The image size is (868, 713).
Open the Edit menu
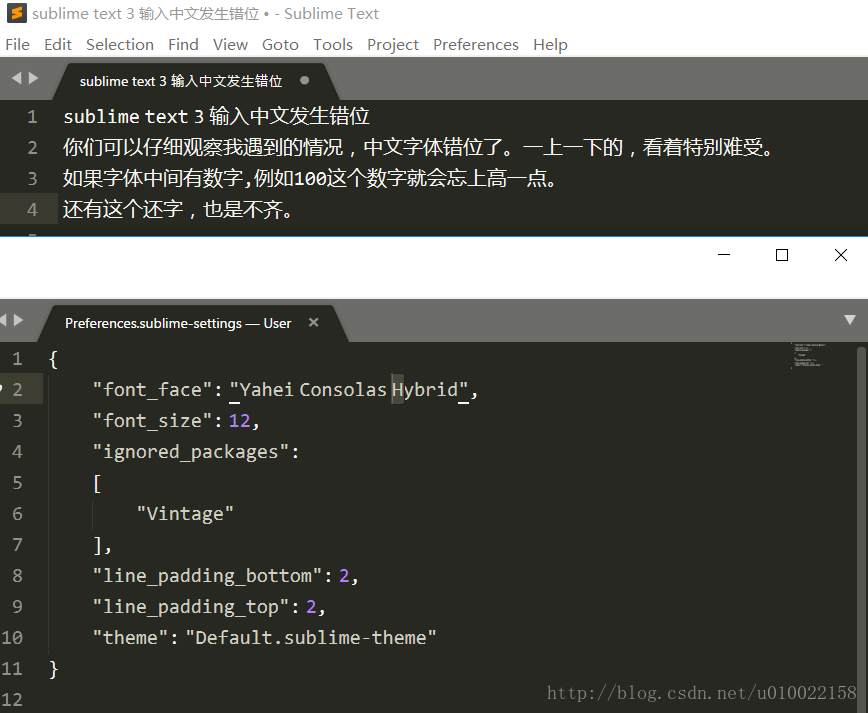pos(58,44)
